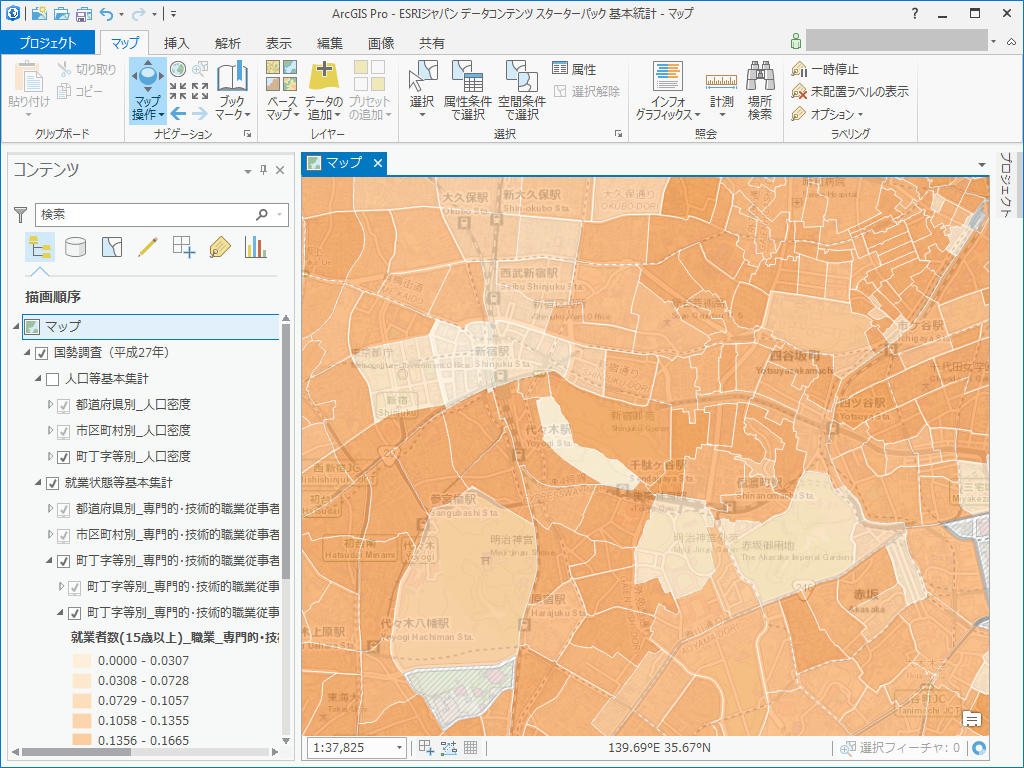Click the filter funnel icon in Contents

[x=21, y=214]
